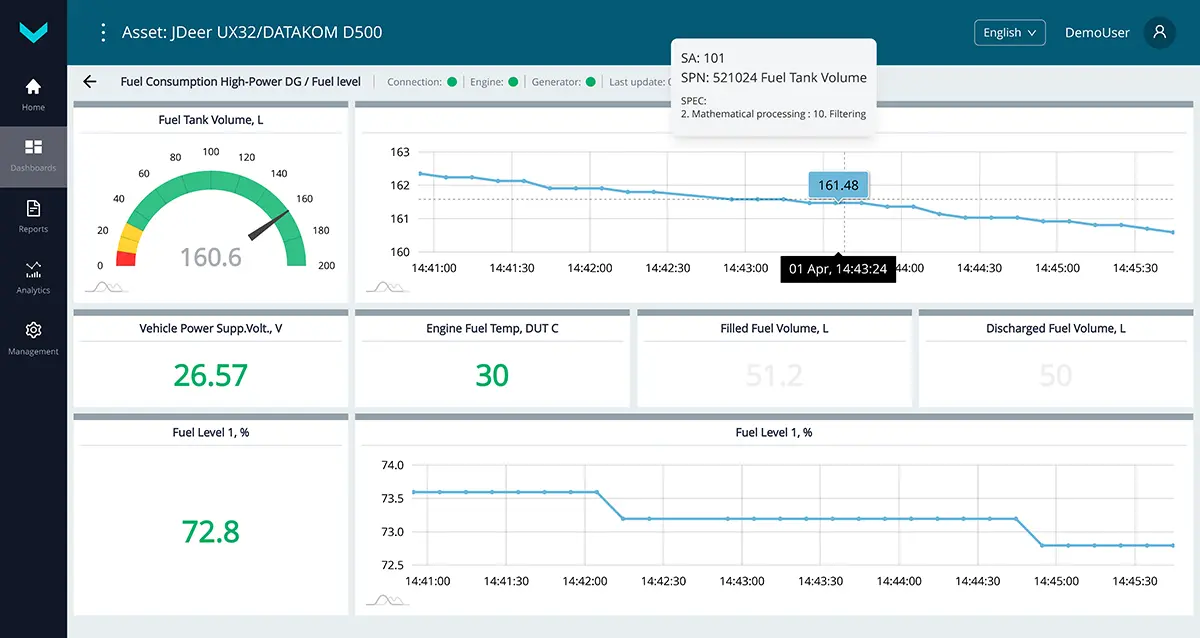Viewport: 1200px width, 638px height.
Task: Open the Reports section
Action: pos(33,216)
